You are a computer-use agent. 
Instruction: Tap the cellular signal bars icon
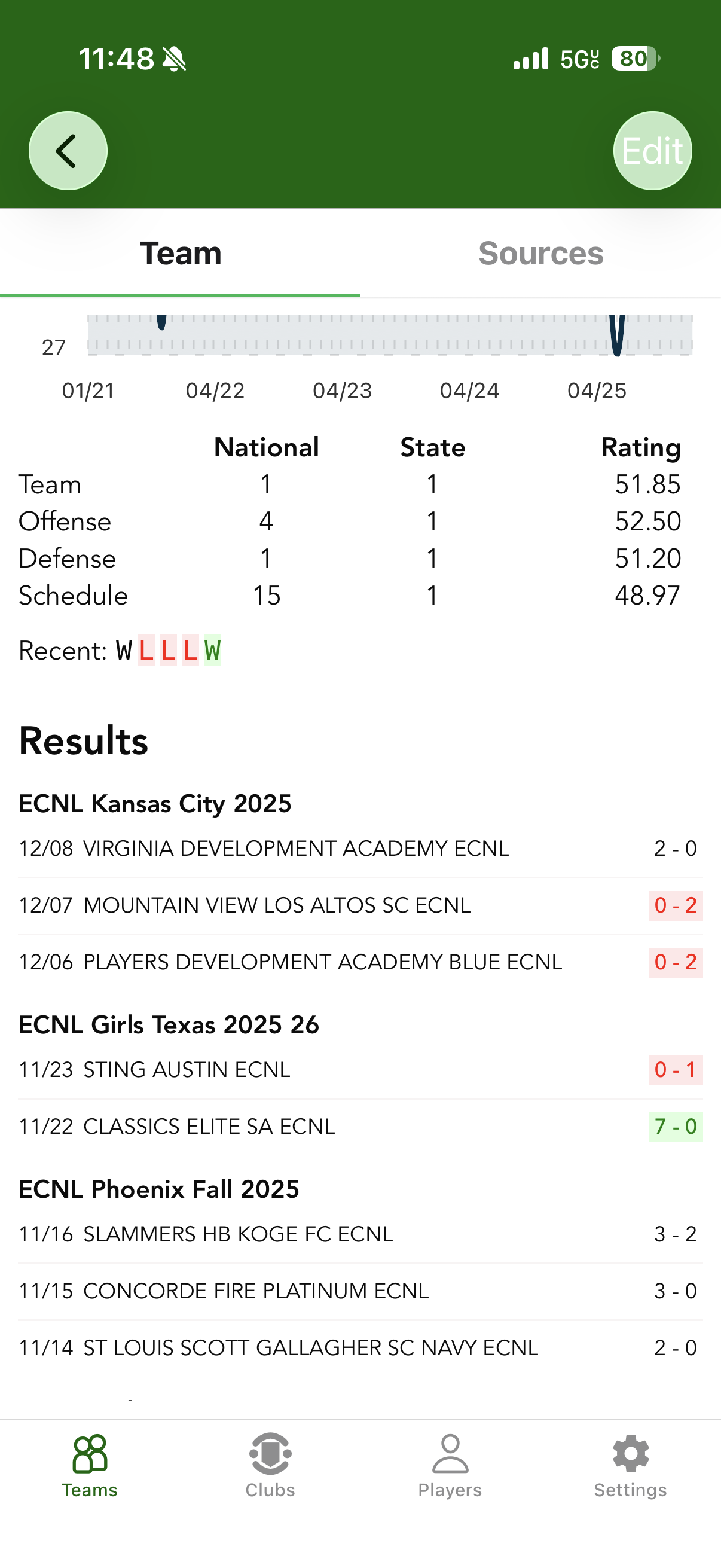[530, 59]
